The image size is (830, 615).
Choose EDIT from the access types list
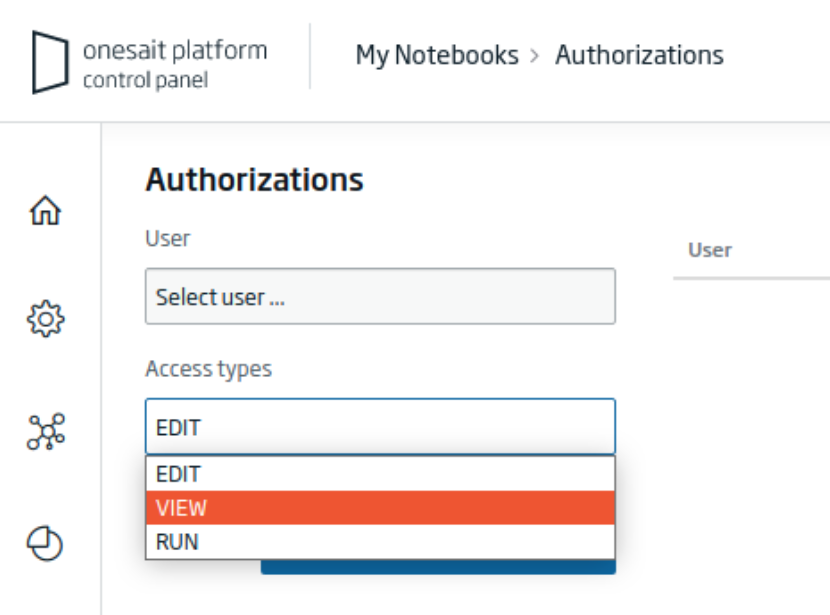(x=380, y=474)
